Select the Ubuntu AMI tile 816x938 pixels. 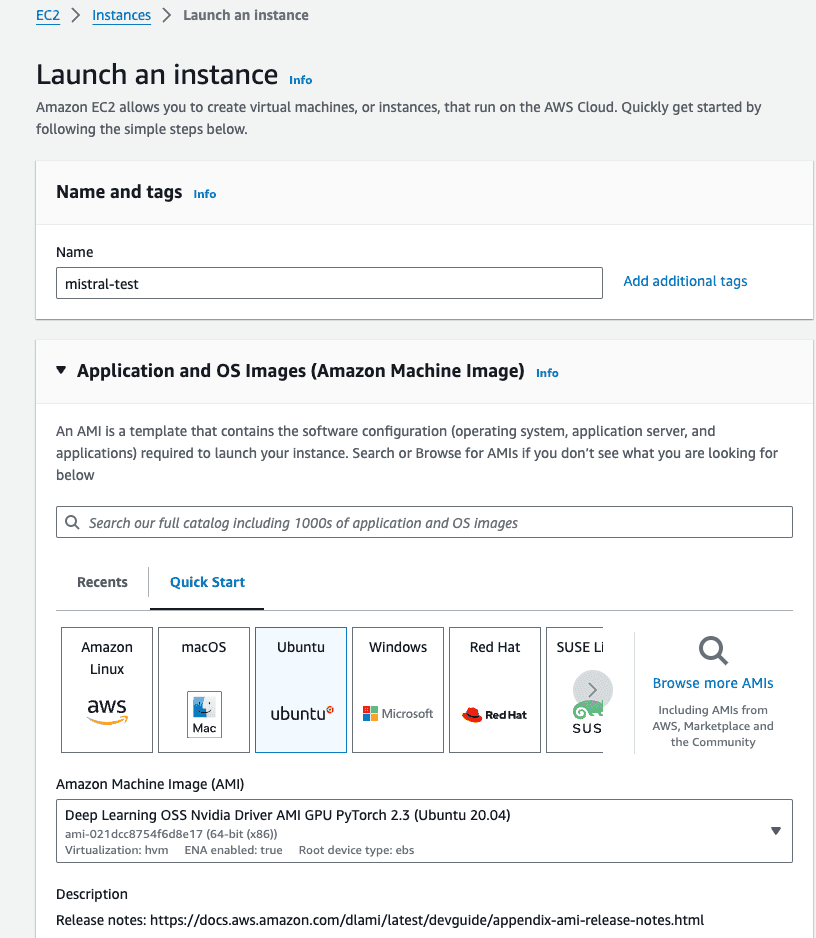coord(300,690)
